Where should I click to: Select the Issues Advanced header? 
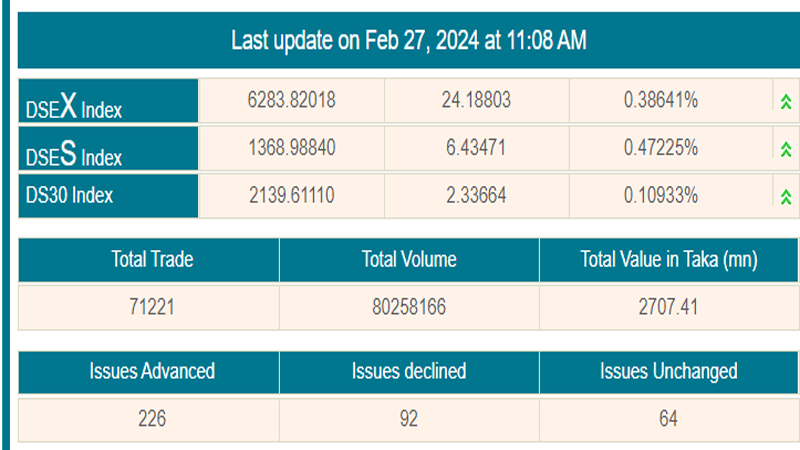(x=149, y=371)
